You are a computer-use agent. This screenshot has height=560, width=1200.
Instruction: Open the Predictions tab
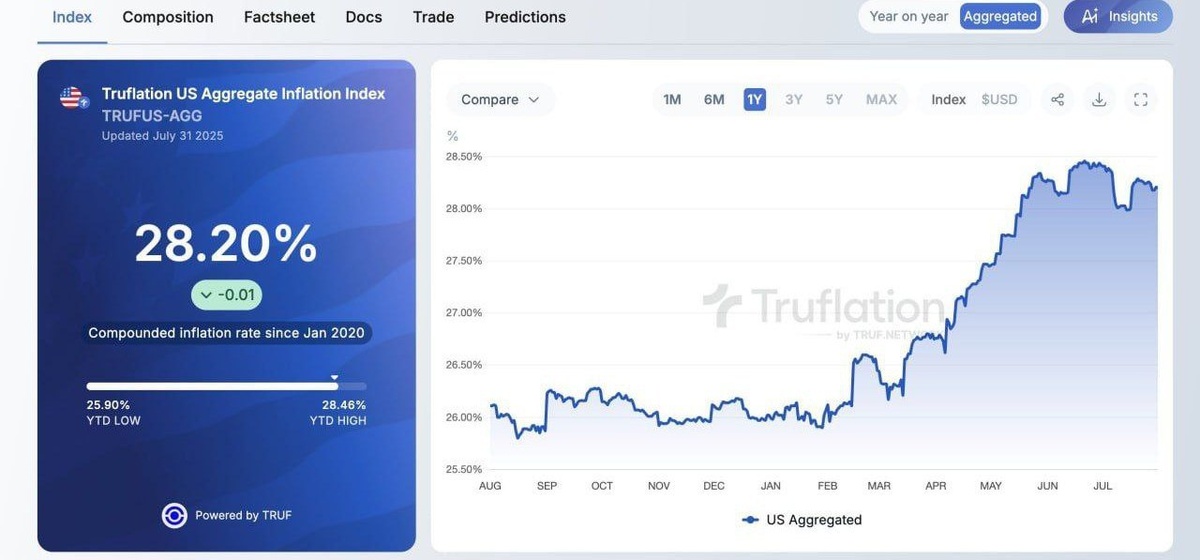525,17
